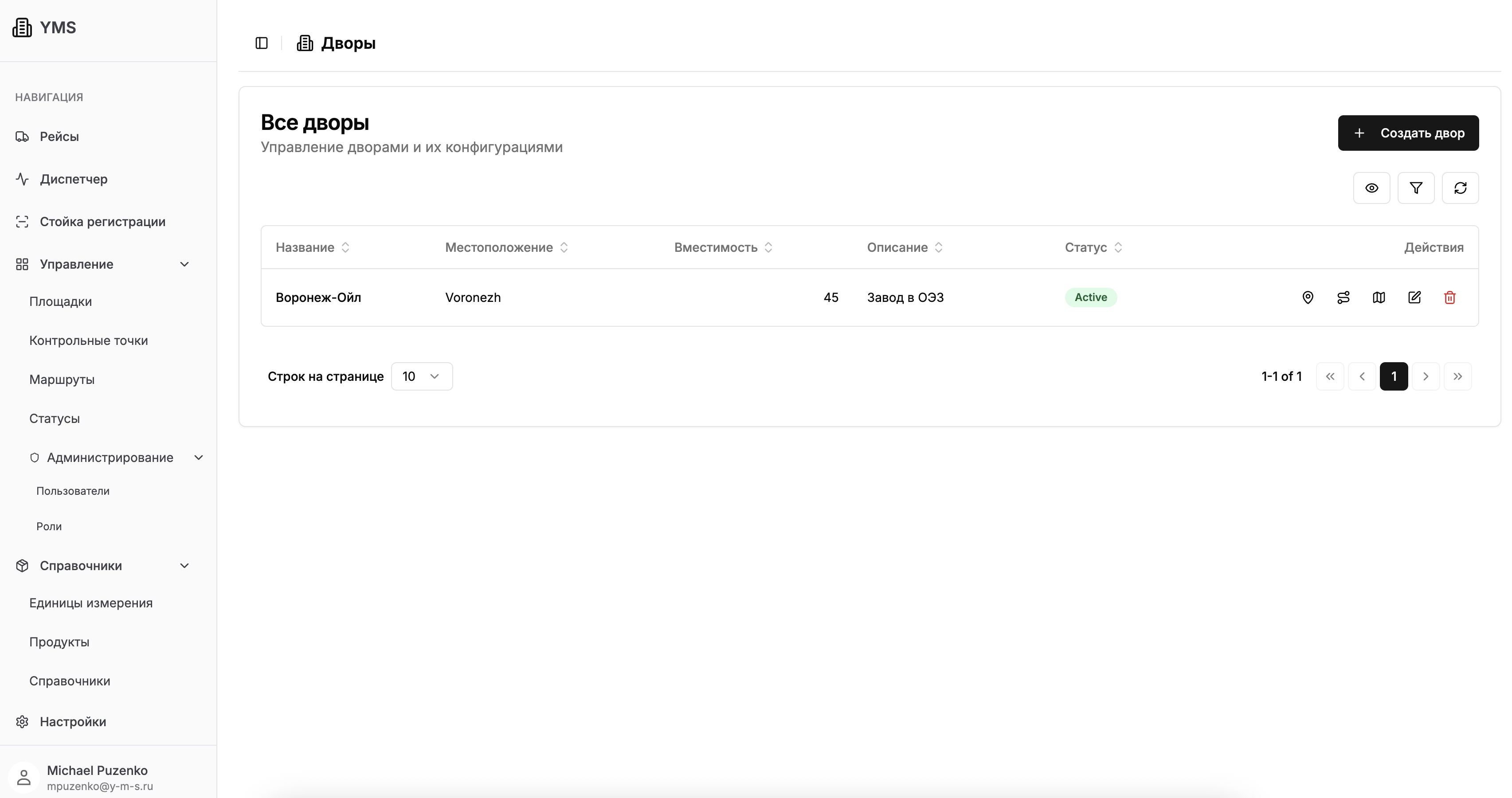1512x798 pixels.
Task: Open rows per page dropdown
Action: pos(421,376)
